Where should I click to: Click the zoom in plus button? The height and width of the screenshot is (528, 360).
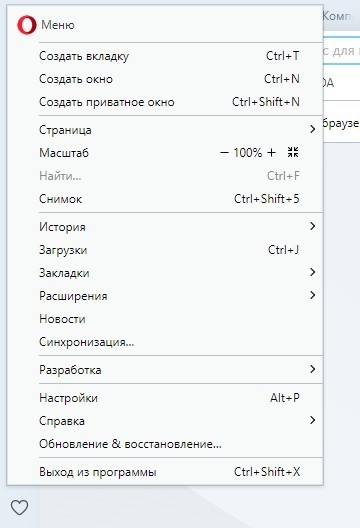click(x=271, y=153)
